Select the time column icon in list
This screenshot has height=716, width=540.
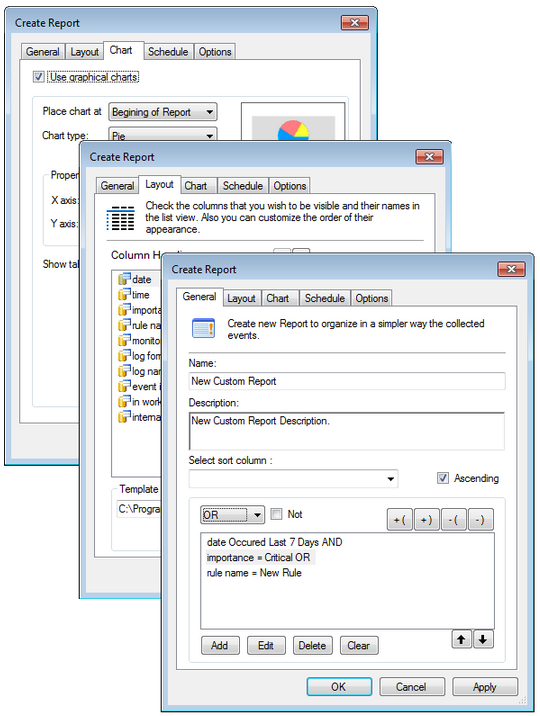124,295
